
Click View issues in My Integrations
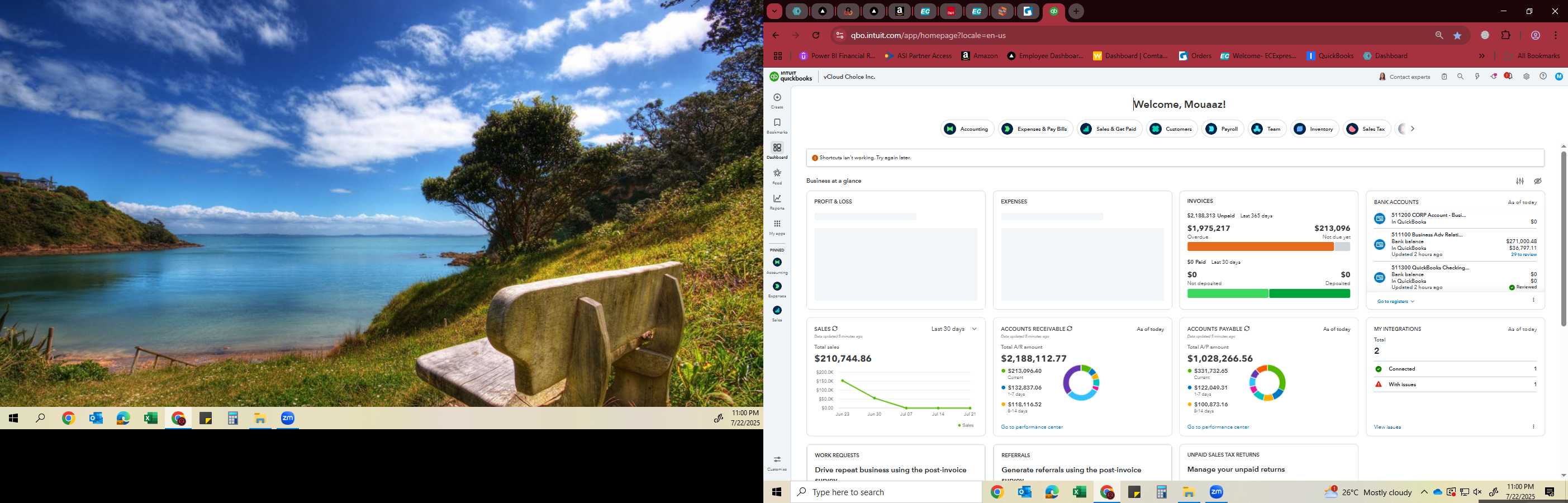click(1387, 427)
